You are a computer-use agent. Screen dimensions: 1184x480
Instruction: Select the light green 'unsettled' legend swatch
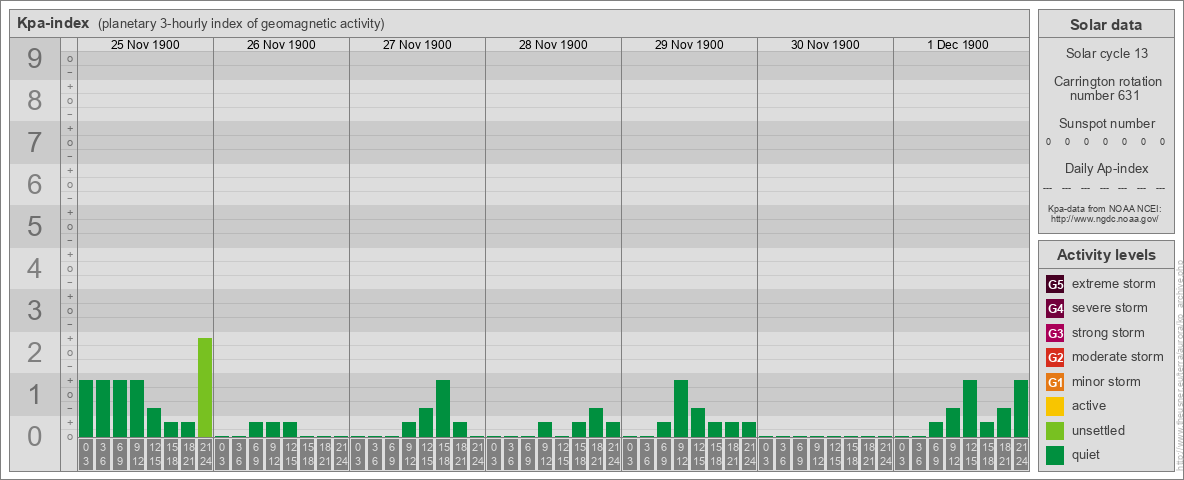coord(1055,431)
